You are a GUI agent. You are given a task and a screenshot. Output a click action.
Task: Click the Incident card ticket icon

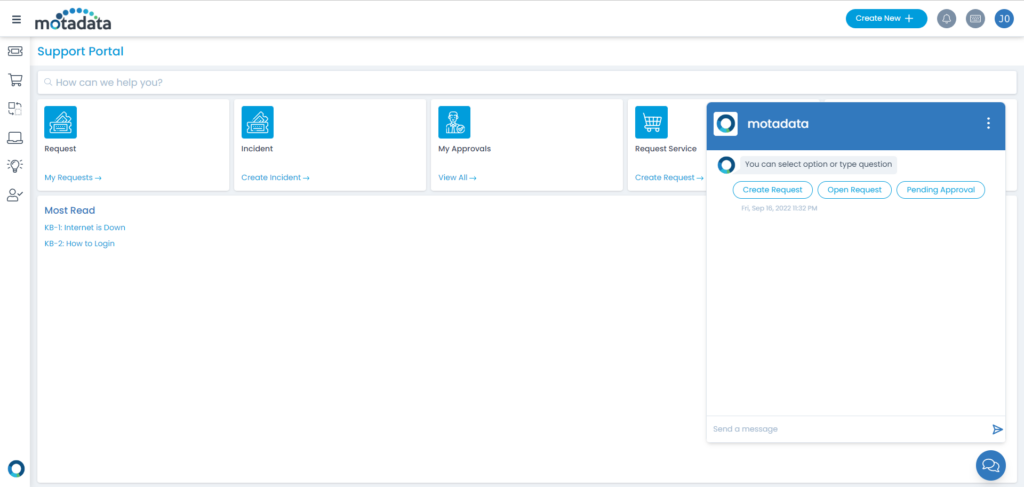point(257,122)
